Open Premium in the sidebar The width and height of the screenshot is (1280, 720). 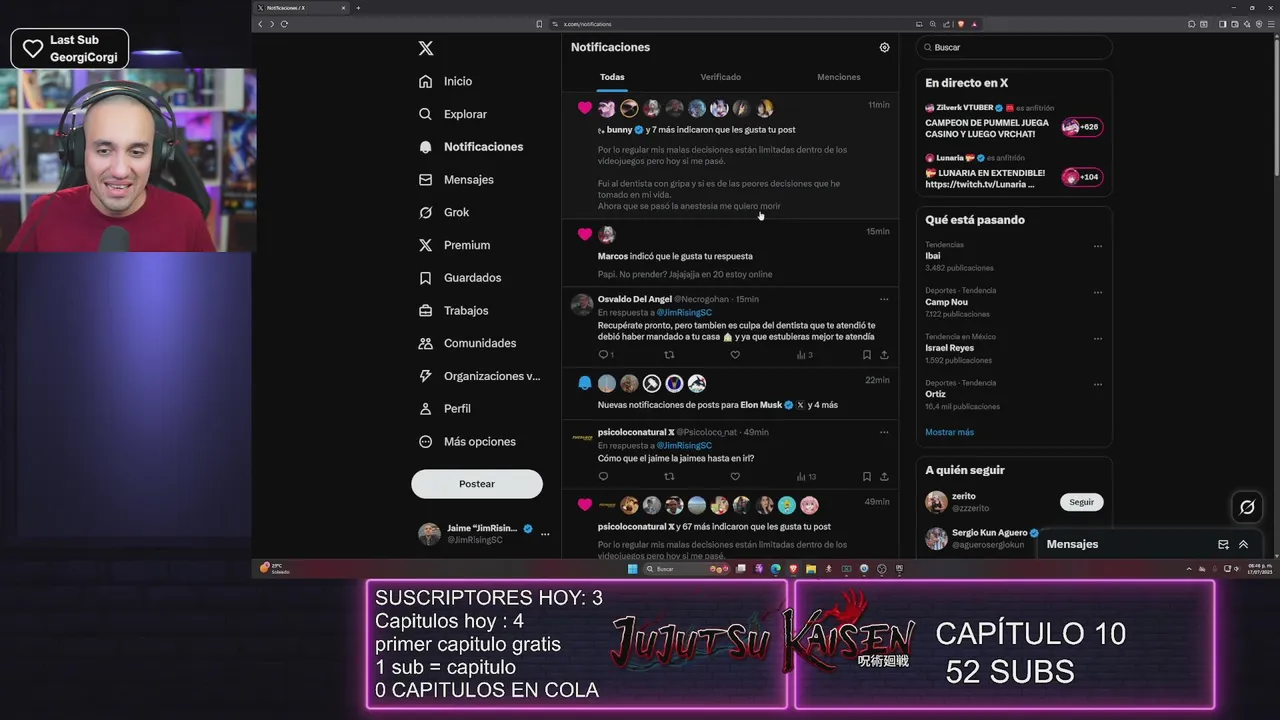click(455, 245)
